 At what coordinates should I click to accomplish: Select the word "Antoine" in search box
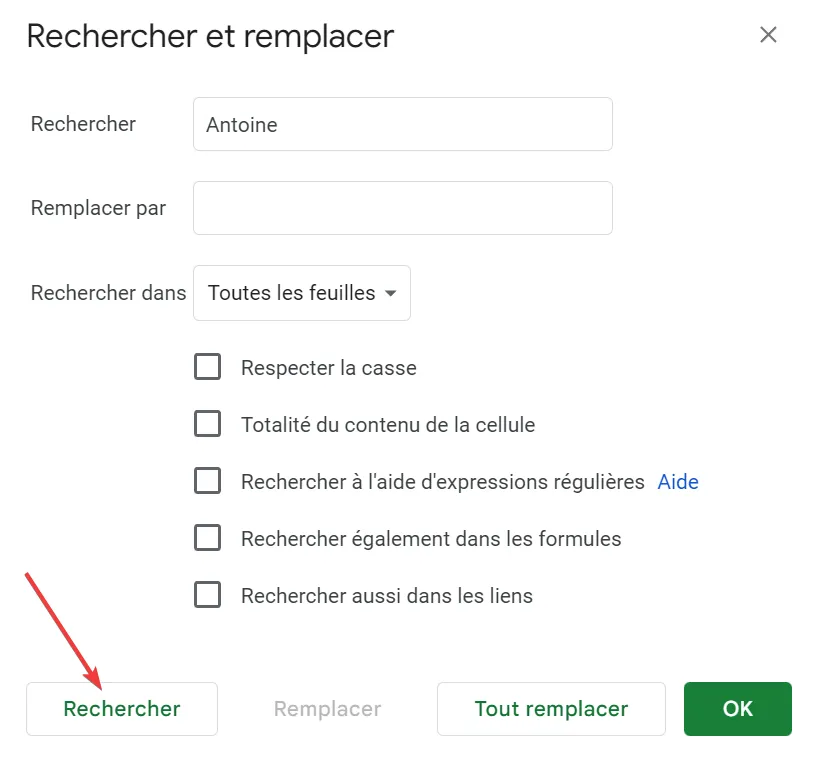[240, 125]
